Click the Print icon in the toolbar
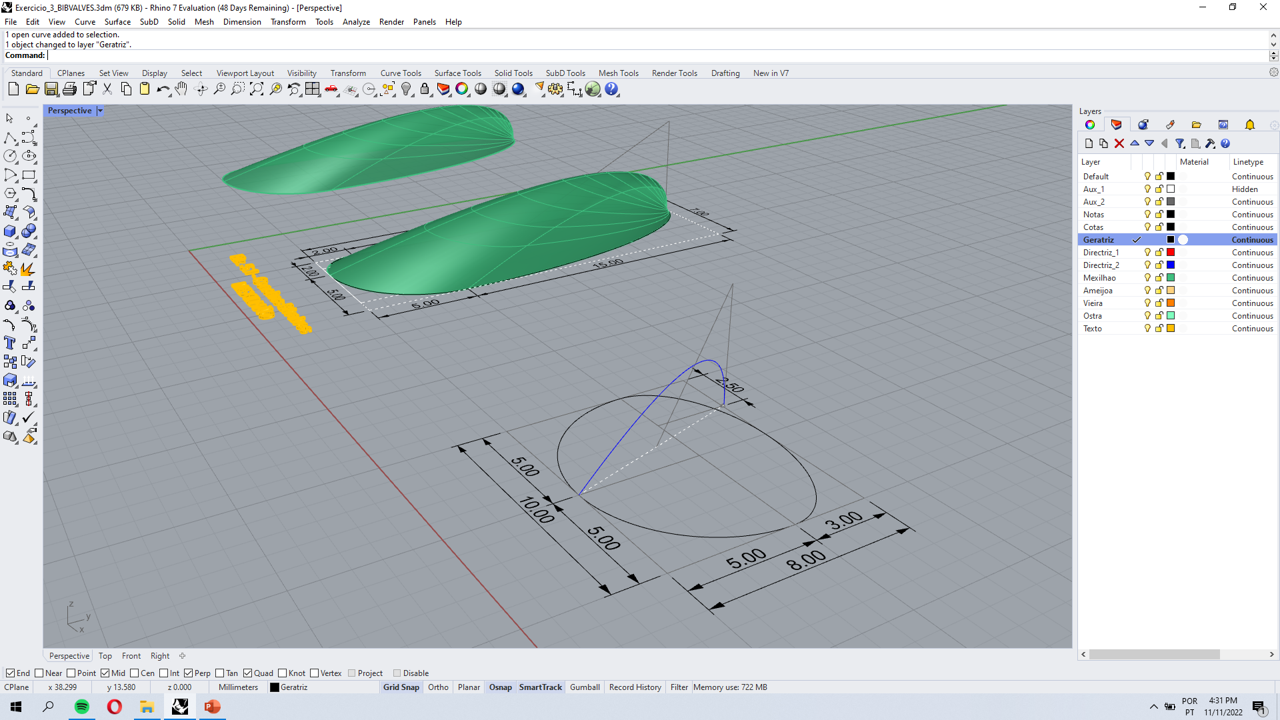The height and width of the screenshot is (720, 1280). pyautogui.click(x=70, y=90)
